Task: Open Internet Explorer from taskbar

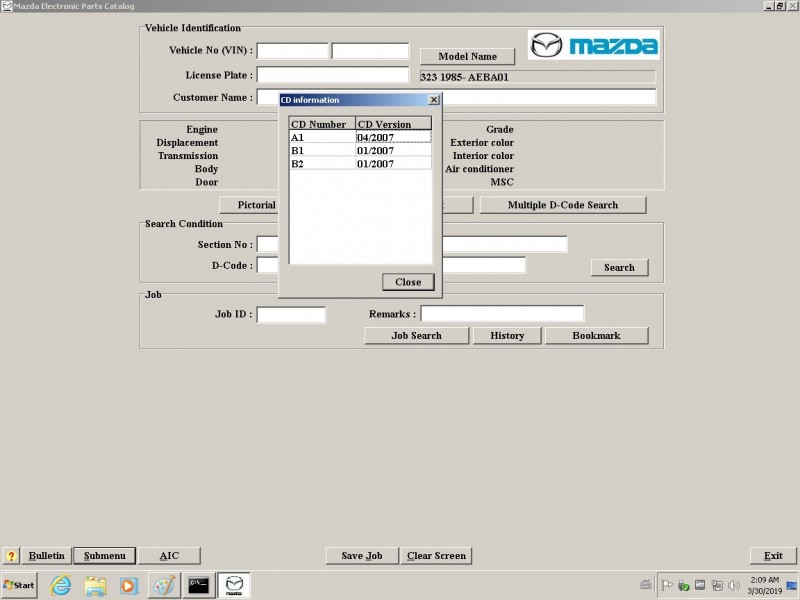Action: click(x=61, y=585)
